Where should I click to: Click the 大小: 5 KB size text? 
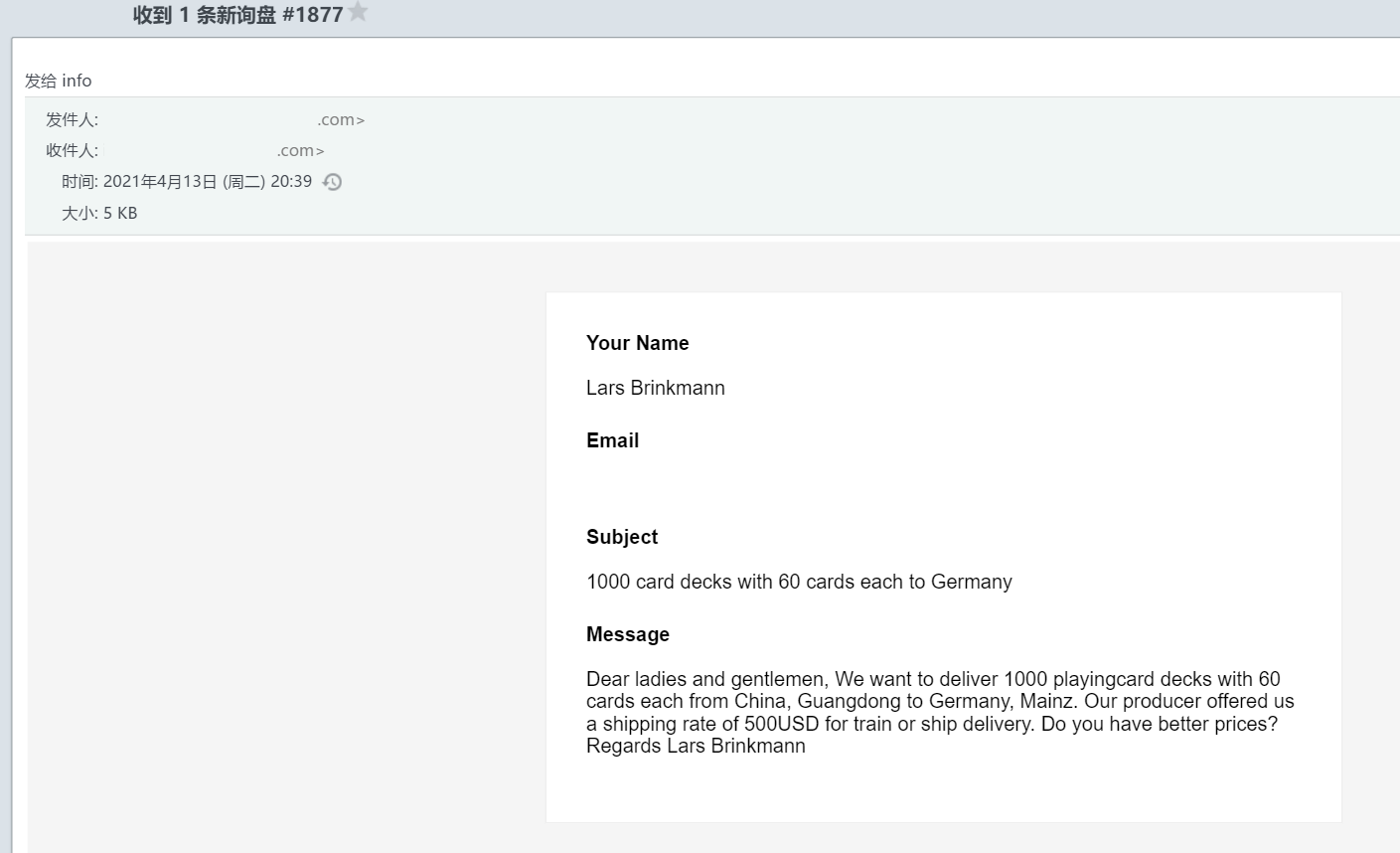tap(99, 214)
